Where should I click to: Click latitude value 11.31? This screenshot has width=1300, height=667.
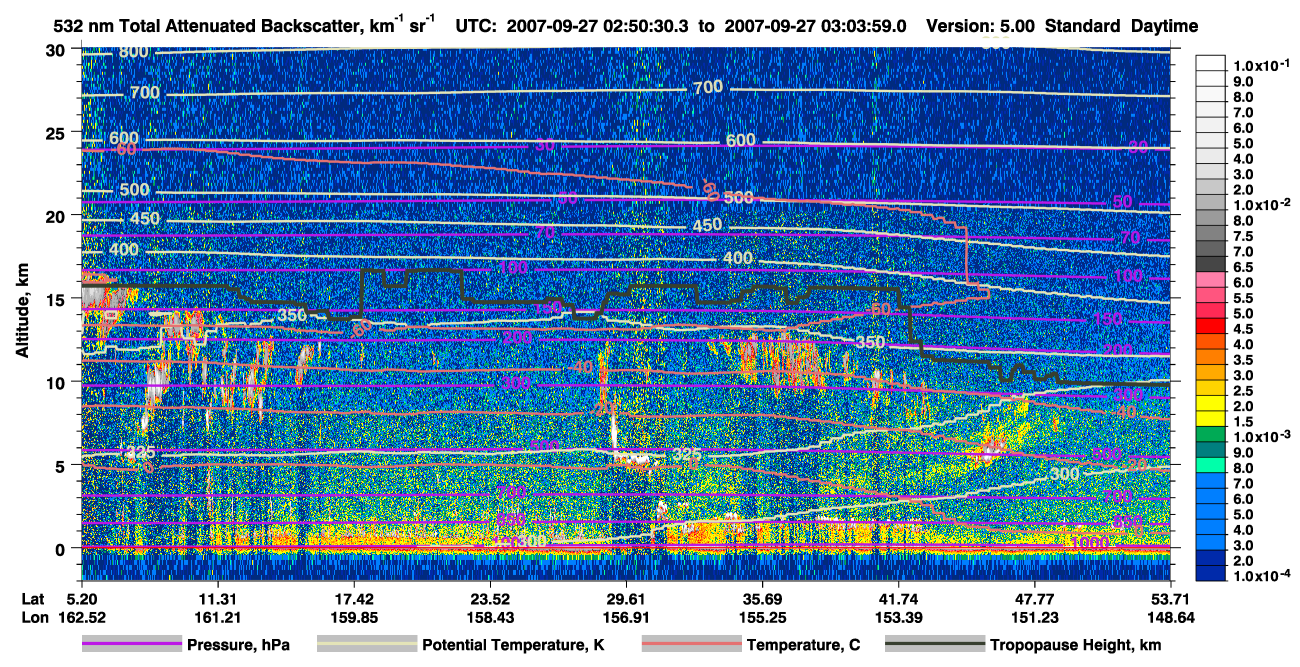coord(217,599)
